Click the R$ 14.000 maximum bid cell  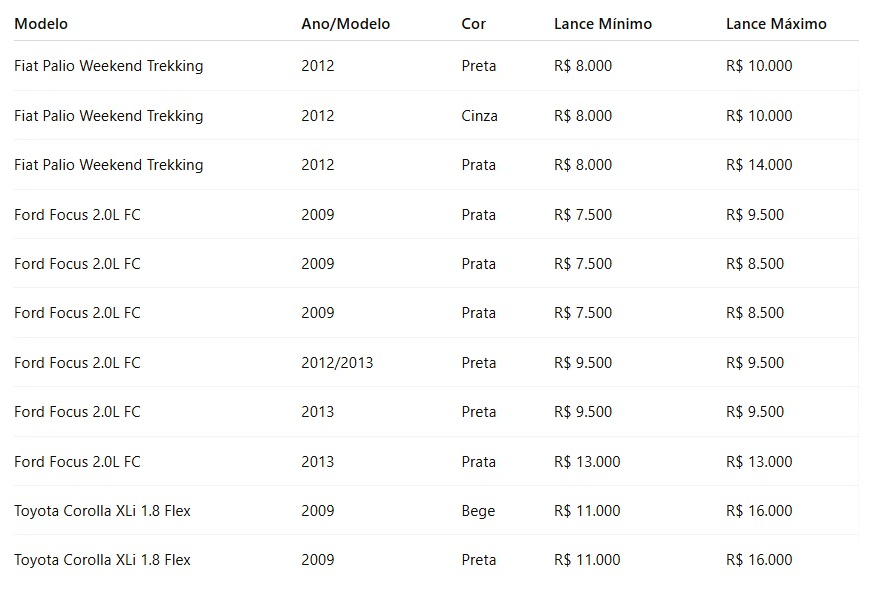(x=759, y=165)
